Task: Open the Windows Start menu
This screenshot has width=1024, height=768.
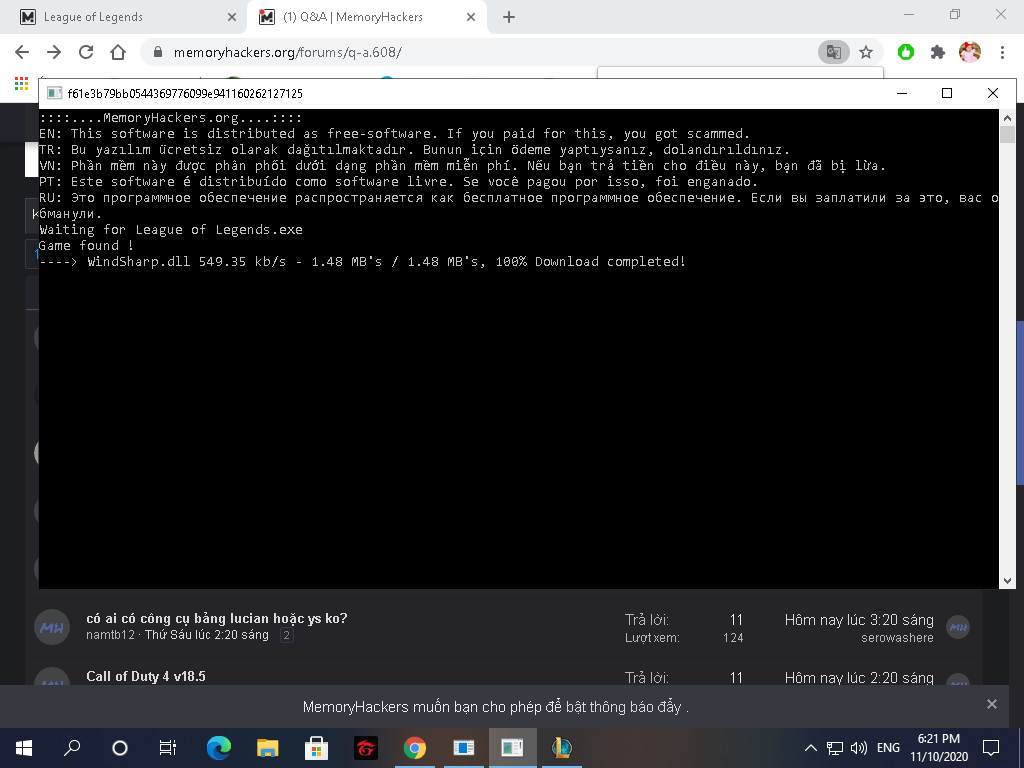Action: point(24,748)
